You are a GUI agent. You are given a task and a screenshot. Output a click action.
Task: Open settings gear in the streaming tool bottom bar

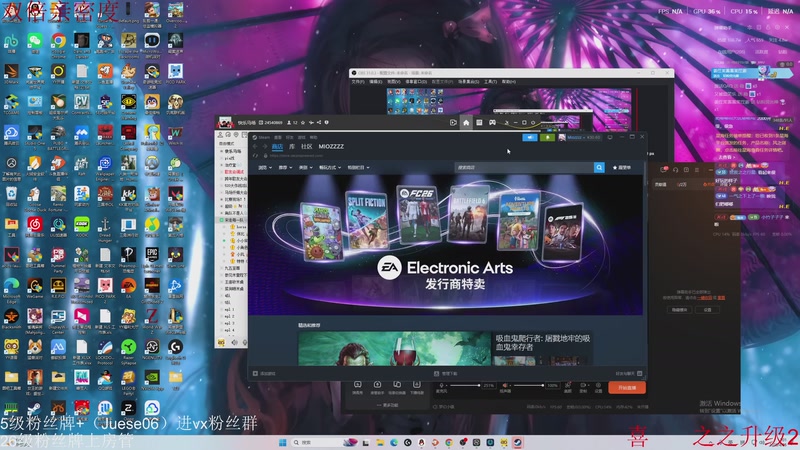pyautogui.click(x=598, y=387)
